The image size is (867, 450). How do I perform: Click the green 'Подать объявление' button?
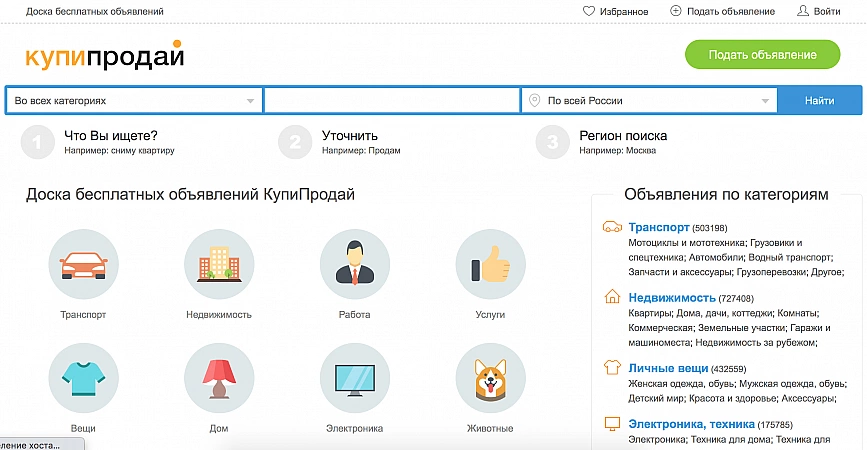click(x=763, y=55)
